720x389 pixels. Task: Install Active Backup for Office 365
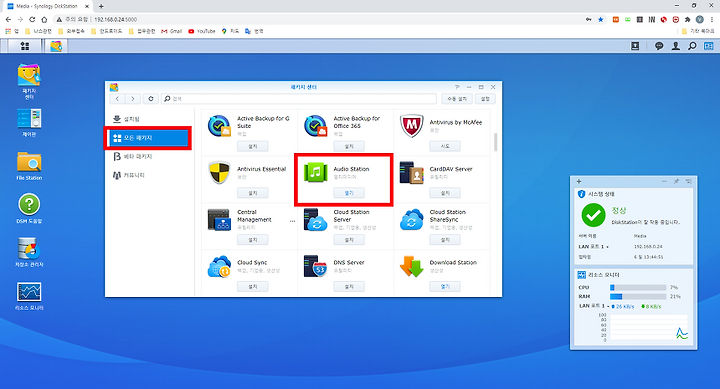pos(349,147)
